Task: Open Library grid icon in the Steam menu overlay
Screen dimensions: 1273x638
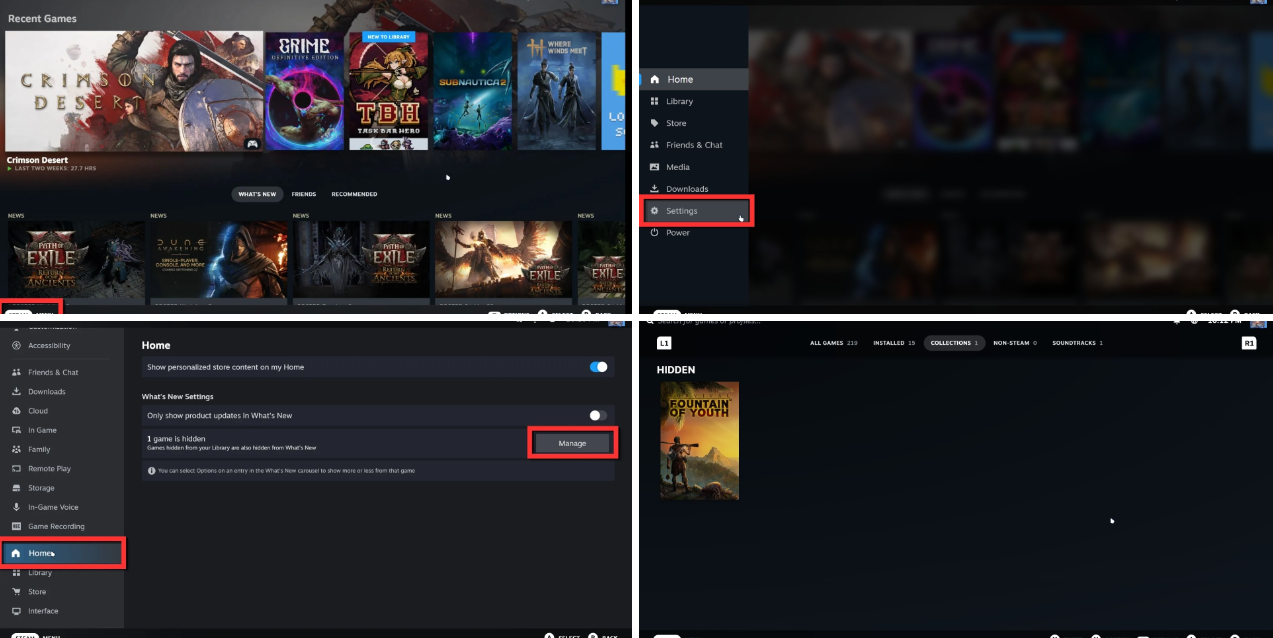Action: click(x=654, y=101)
